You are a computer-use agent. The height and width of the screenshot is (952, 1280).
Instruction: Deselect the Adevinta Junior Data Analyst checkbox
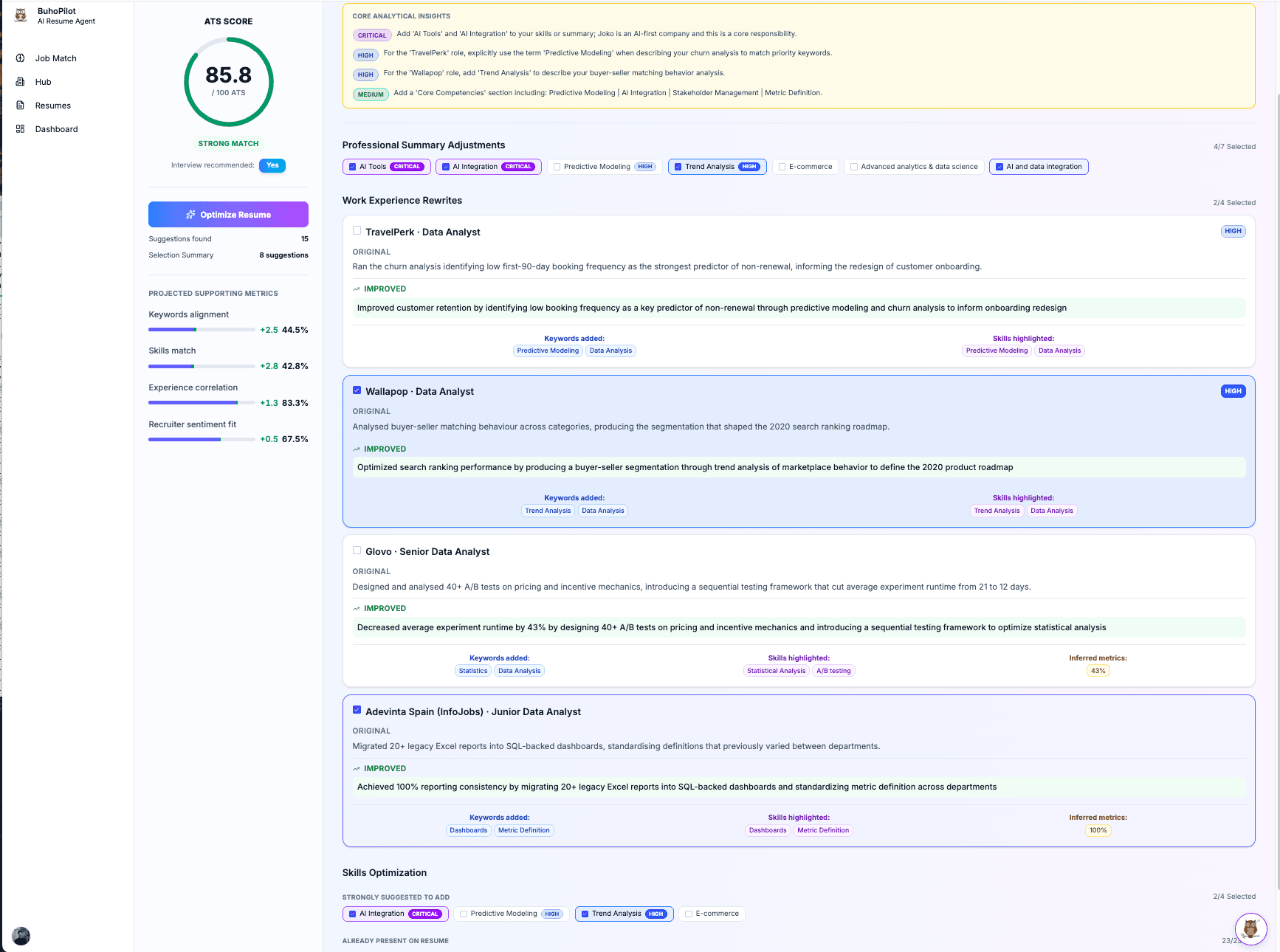coord(357,710)
